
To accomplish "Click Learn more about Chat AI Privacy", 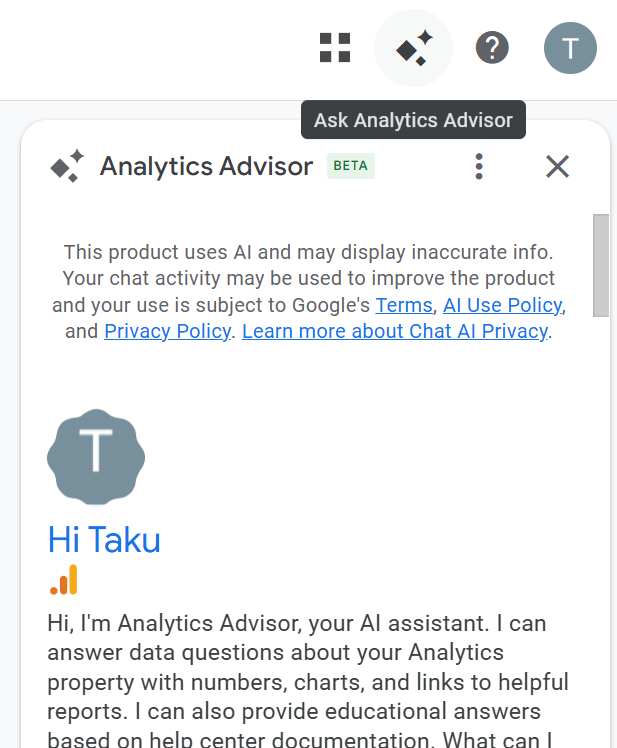I will [x=395, y=331].
